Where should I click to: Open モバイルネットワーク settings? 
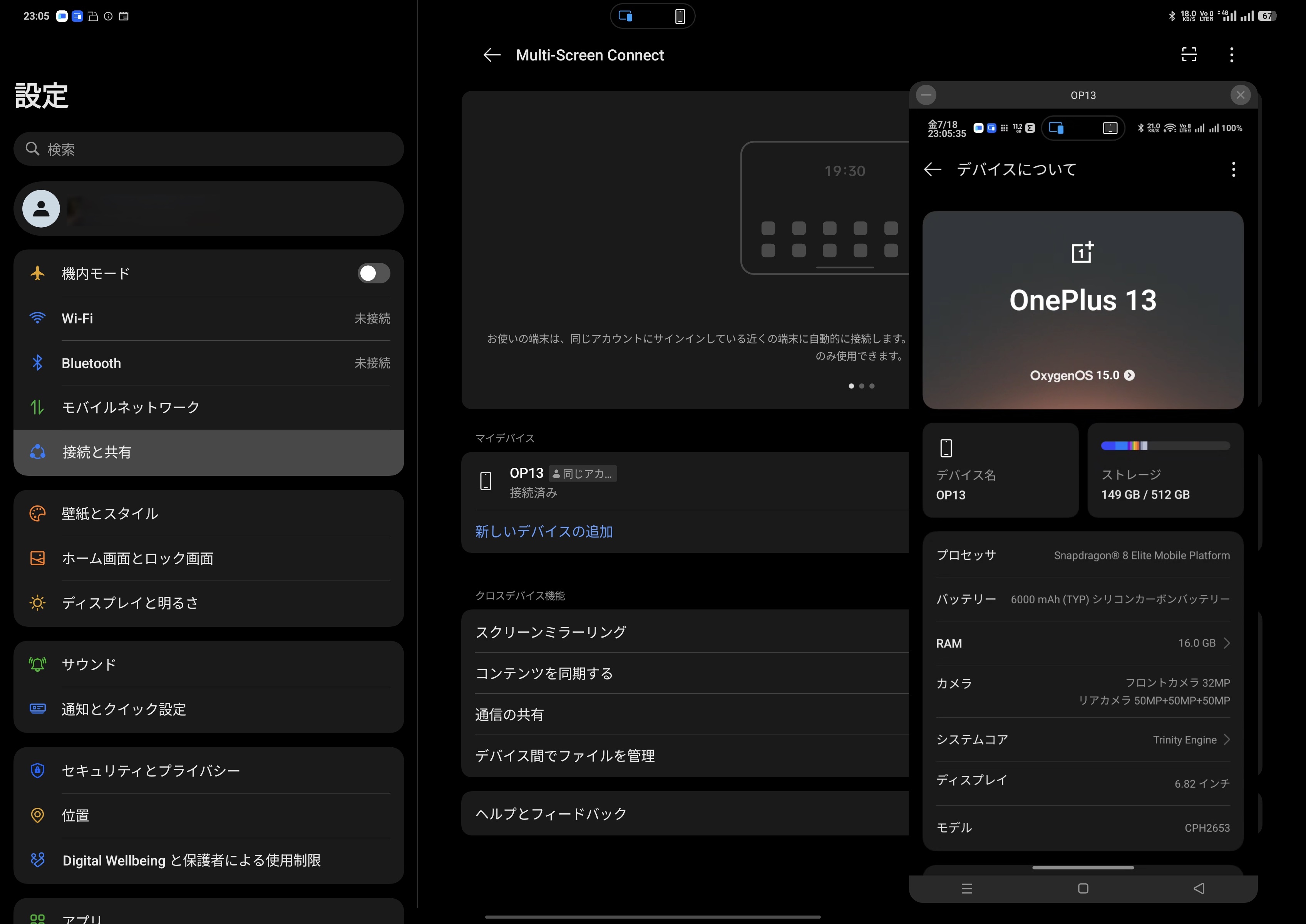209,407
